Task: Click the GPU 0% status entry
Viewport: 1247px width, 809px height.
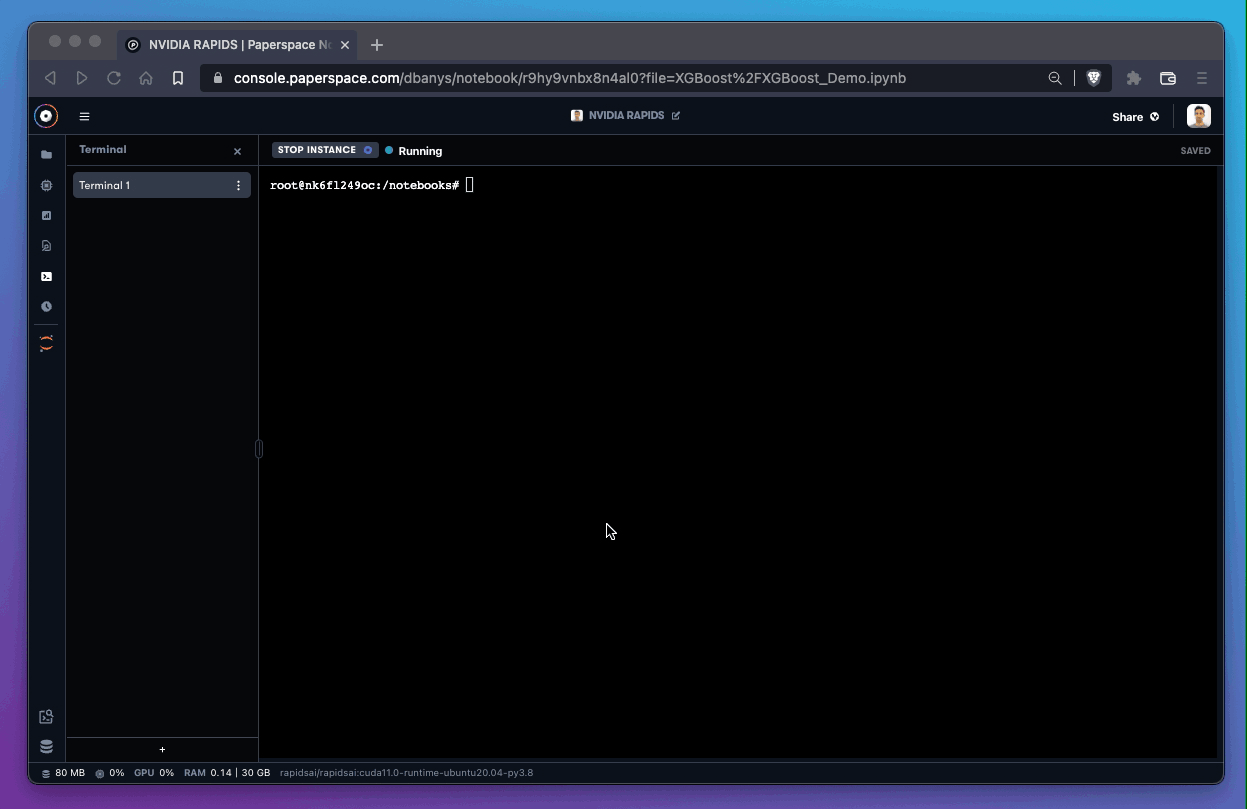Action: click(154, 773)
